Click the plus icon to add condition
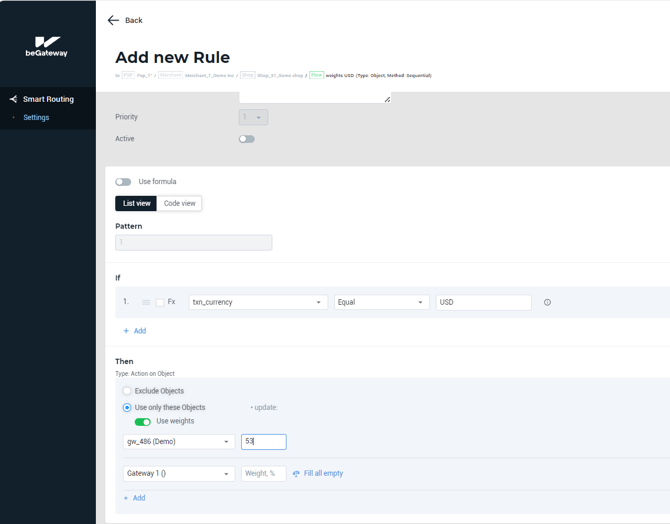 (x=126, y=331)
